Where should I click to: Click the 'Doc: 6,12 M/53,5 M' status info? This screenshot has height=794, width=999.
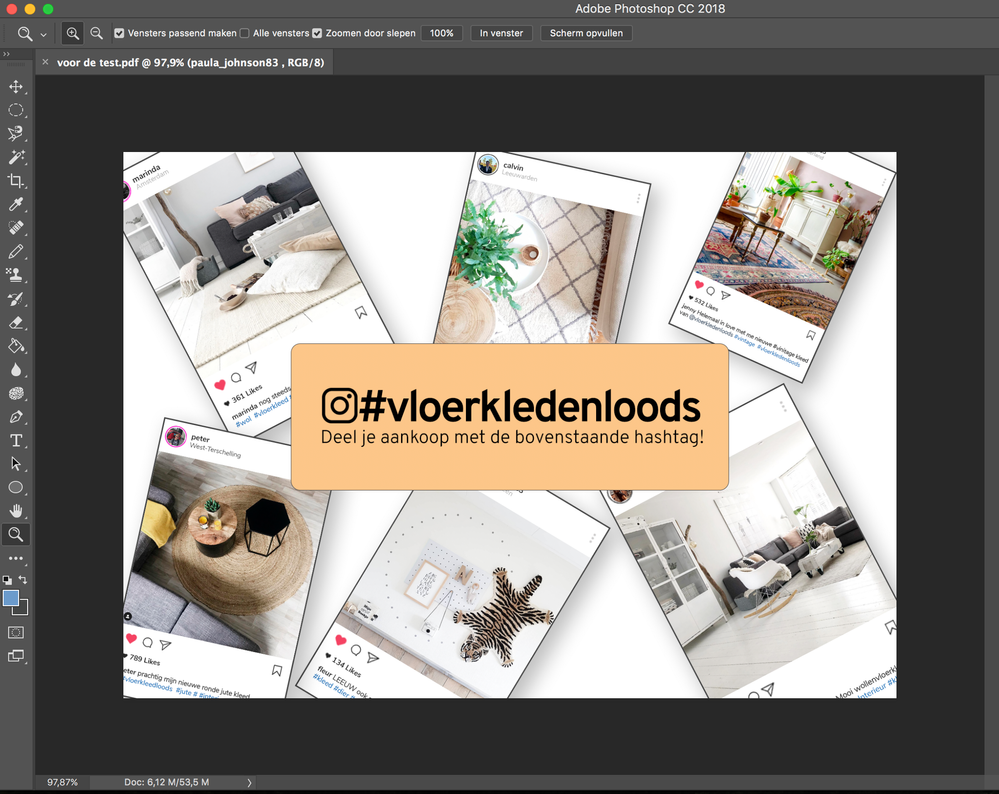(x=167, y=783)
